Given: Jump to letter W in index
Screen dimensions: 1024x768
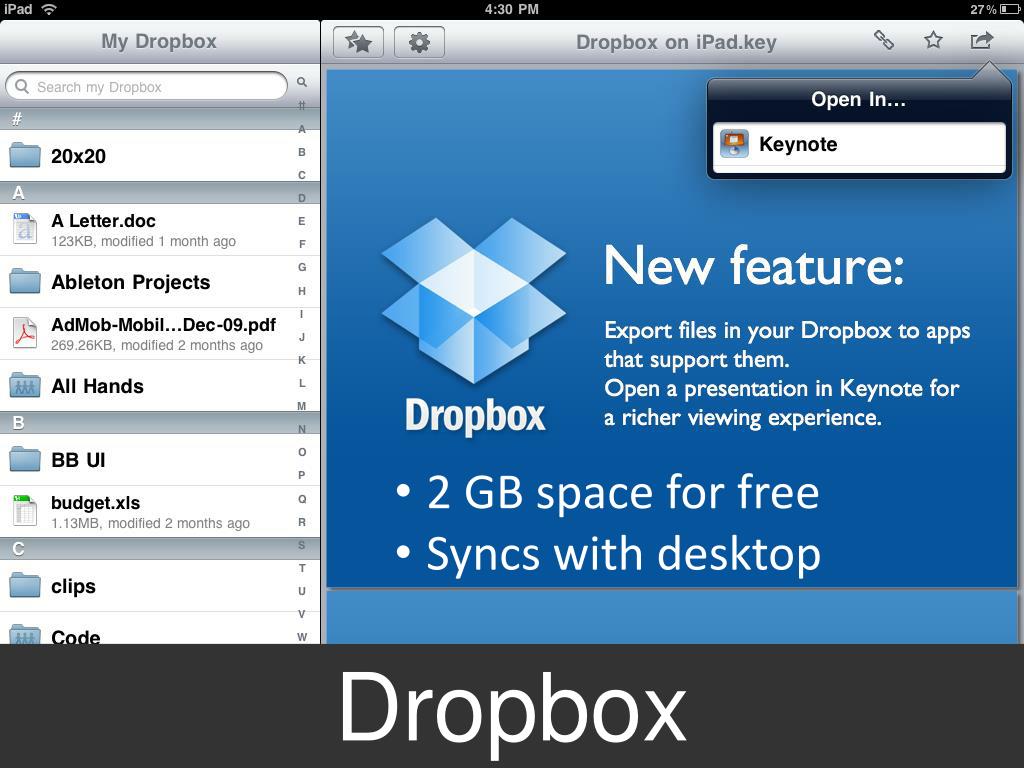Looking at the screenshot, I should click(x=302, y=637).
